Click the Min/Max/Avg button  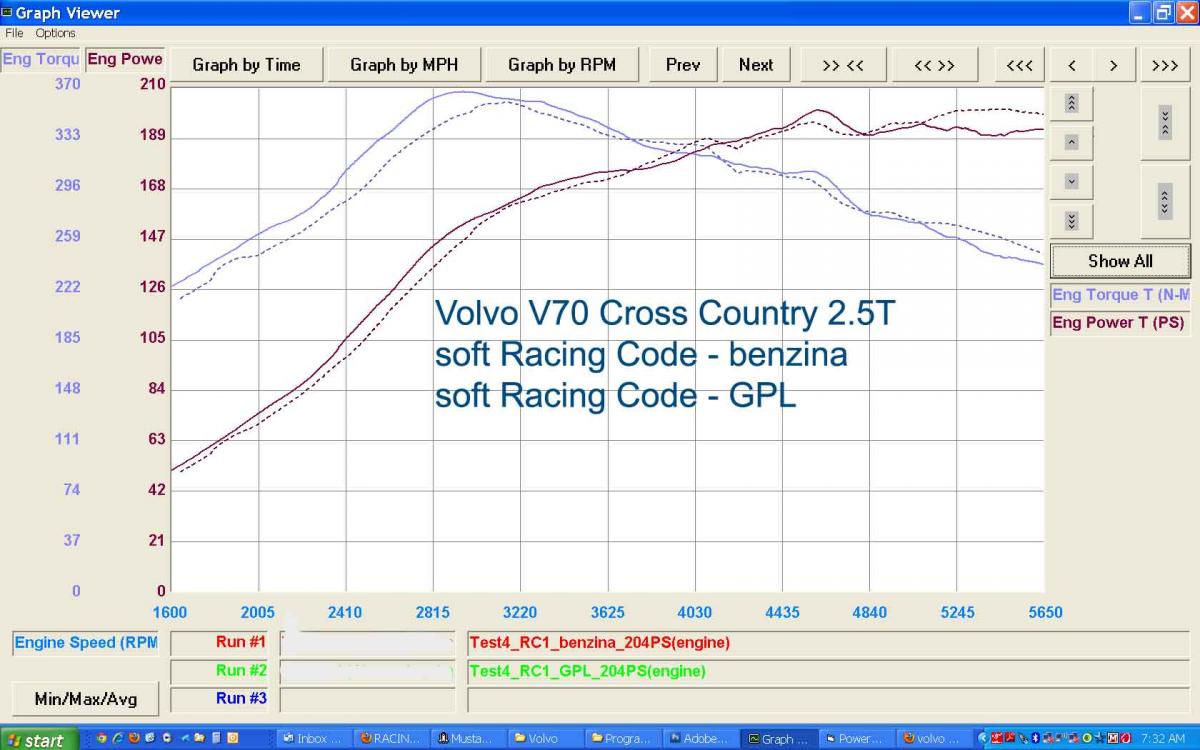tap(85, 699)
